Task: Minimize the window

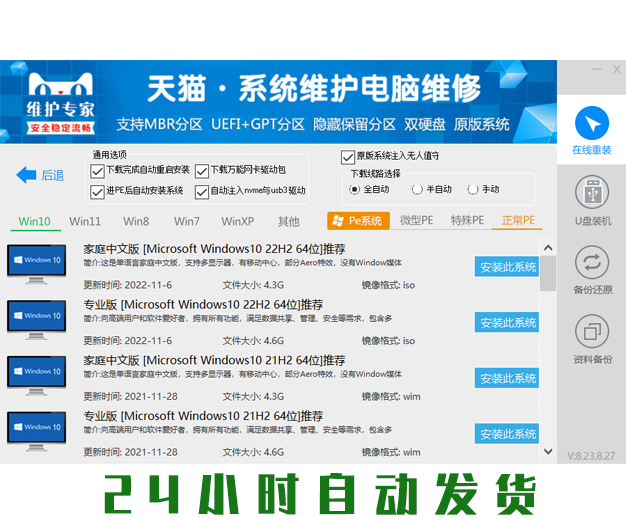Action: (x=597, y=69)
